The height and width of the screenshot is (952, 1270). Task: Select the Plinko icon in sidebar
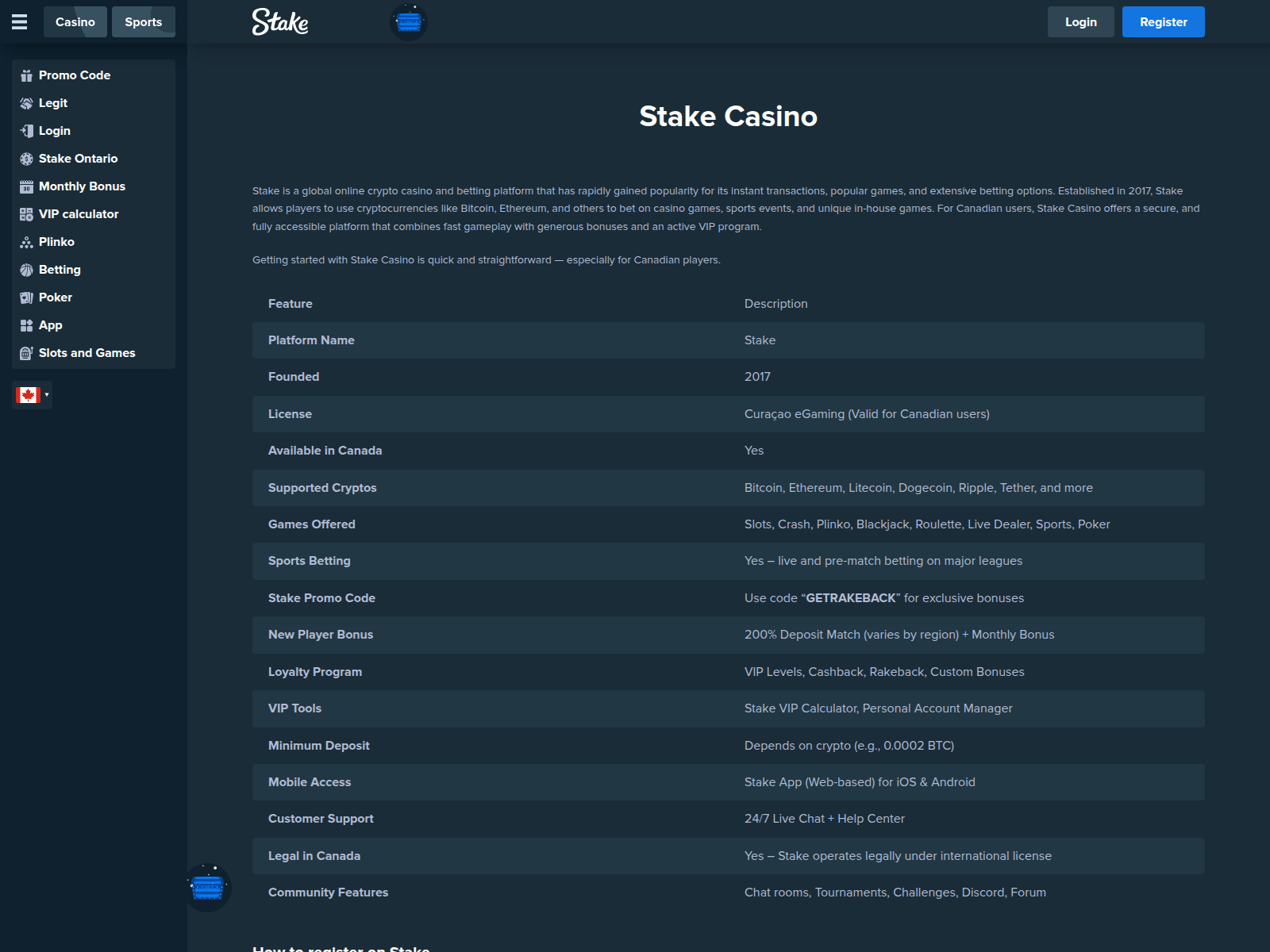tap(26, 241)
